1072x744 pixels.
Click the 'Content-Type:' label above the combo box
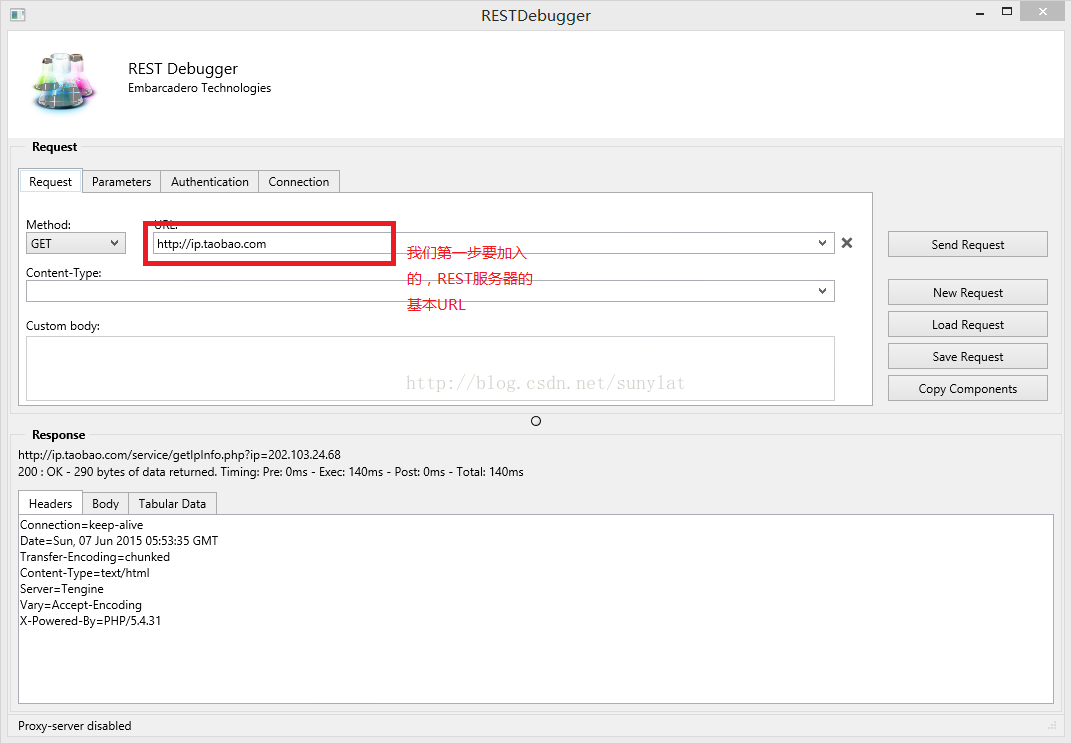(x=64, y=273)
